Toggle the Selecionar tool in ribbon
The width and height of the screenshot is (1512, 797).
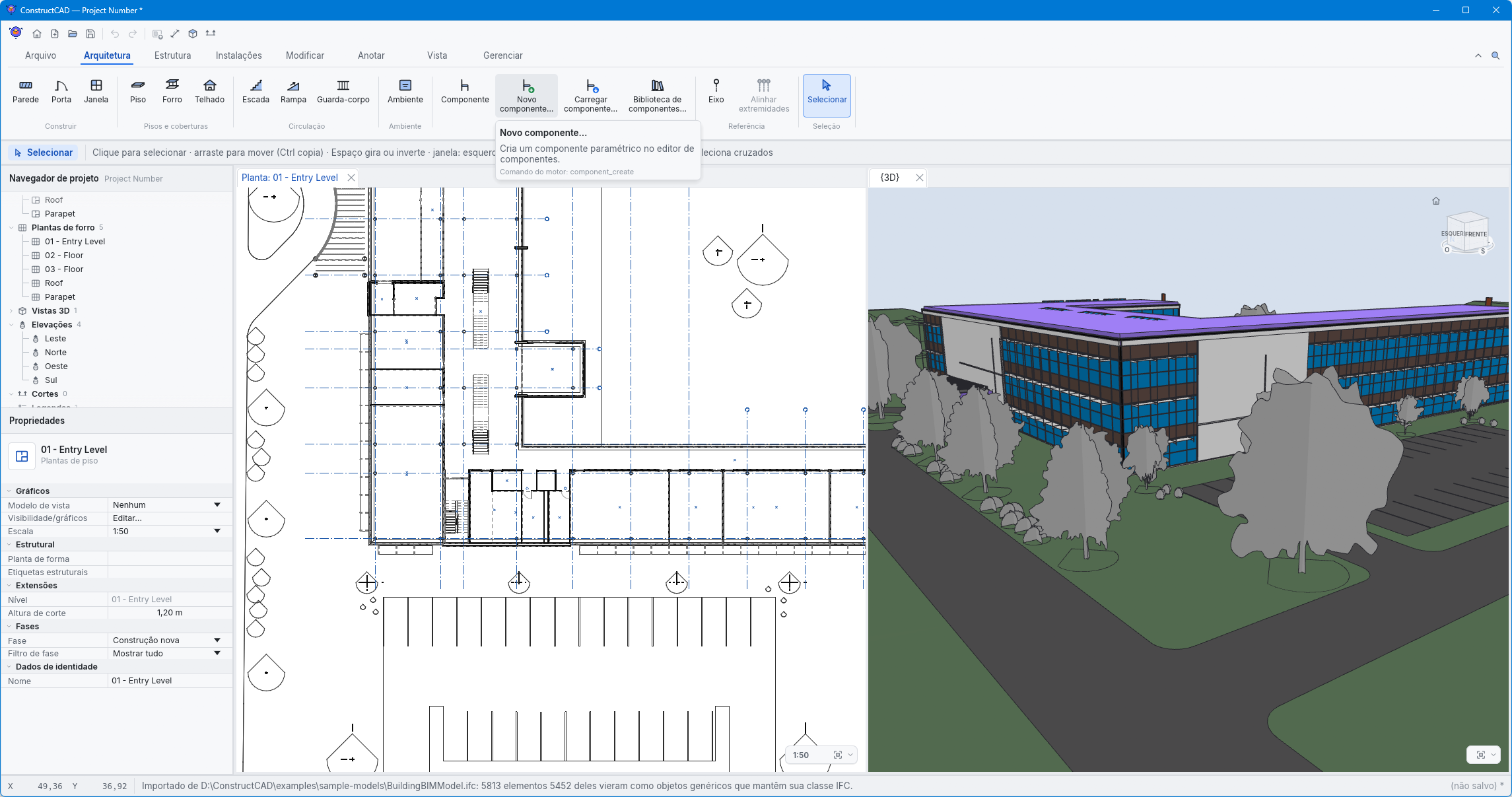[827, 96]
